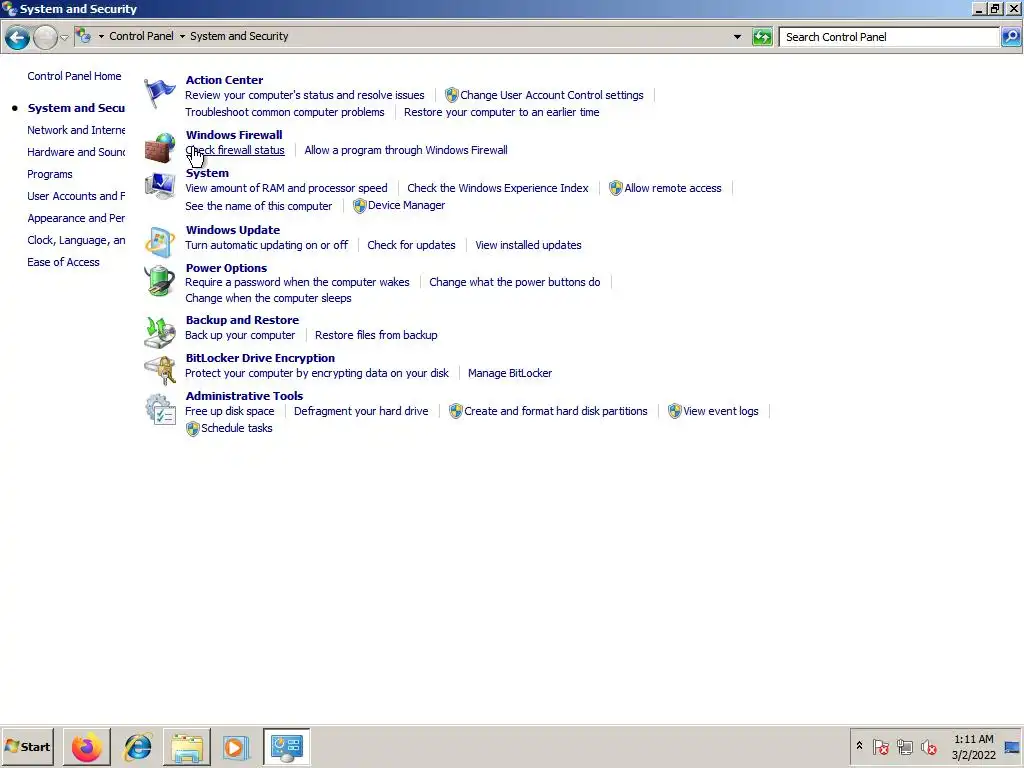Click the Forward navigation arrow button
The image size is (1024, 768).
click(45, 37)
